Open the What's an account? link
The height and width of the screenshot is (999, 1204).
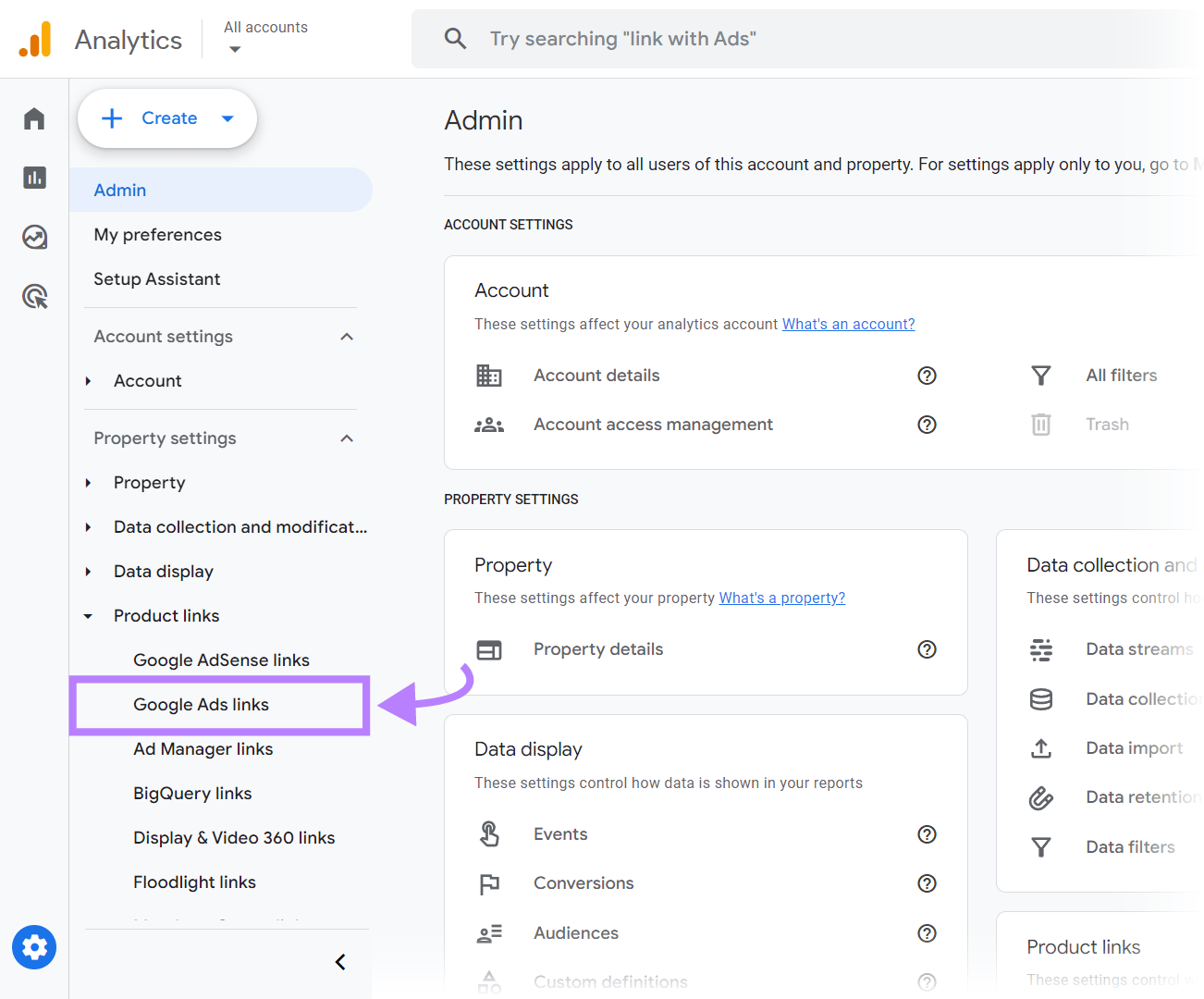click(848, 324)
